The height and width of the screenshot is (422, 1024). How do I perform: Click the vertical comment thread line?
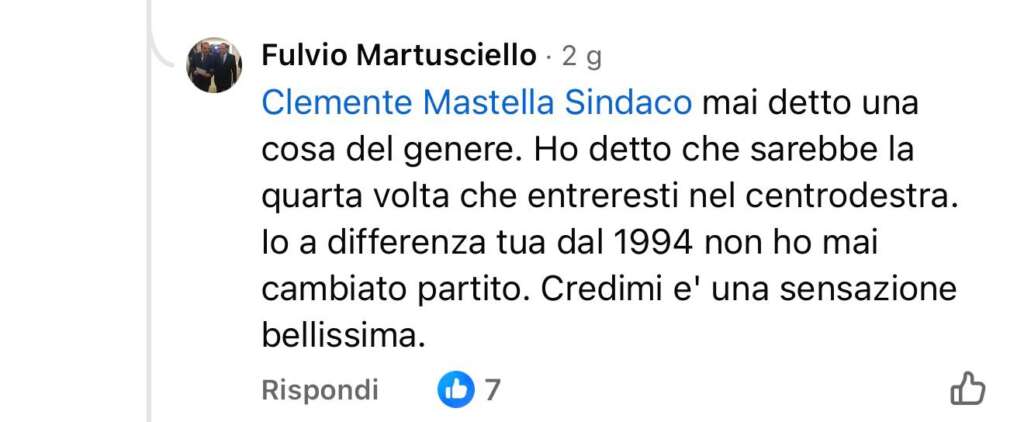pyautogui.click(x=150, y=261)
